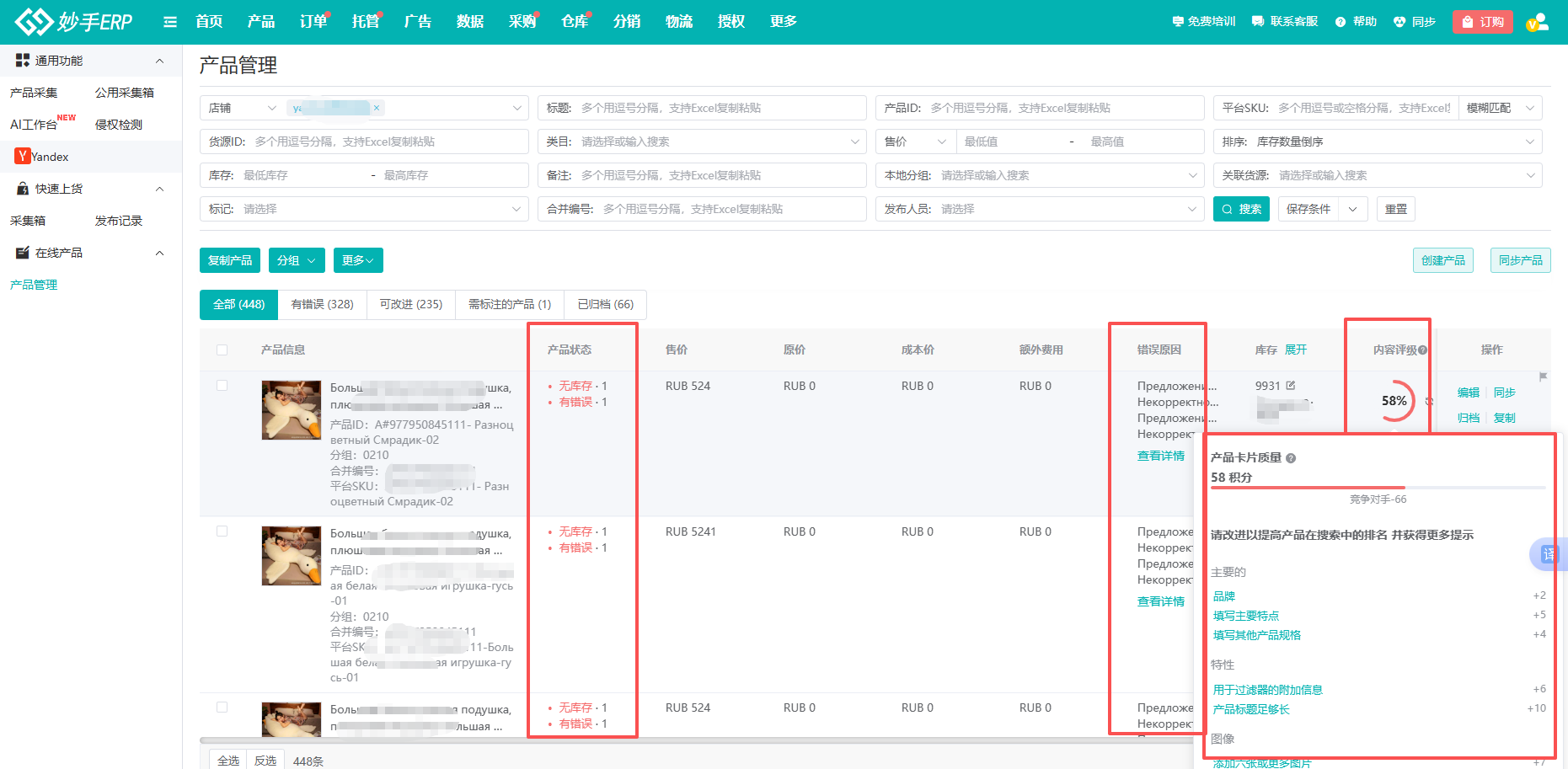Select the second product row checkbox

tap(222, 531)
